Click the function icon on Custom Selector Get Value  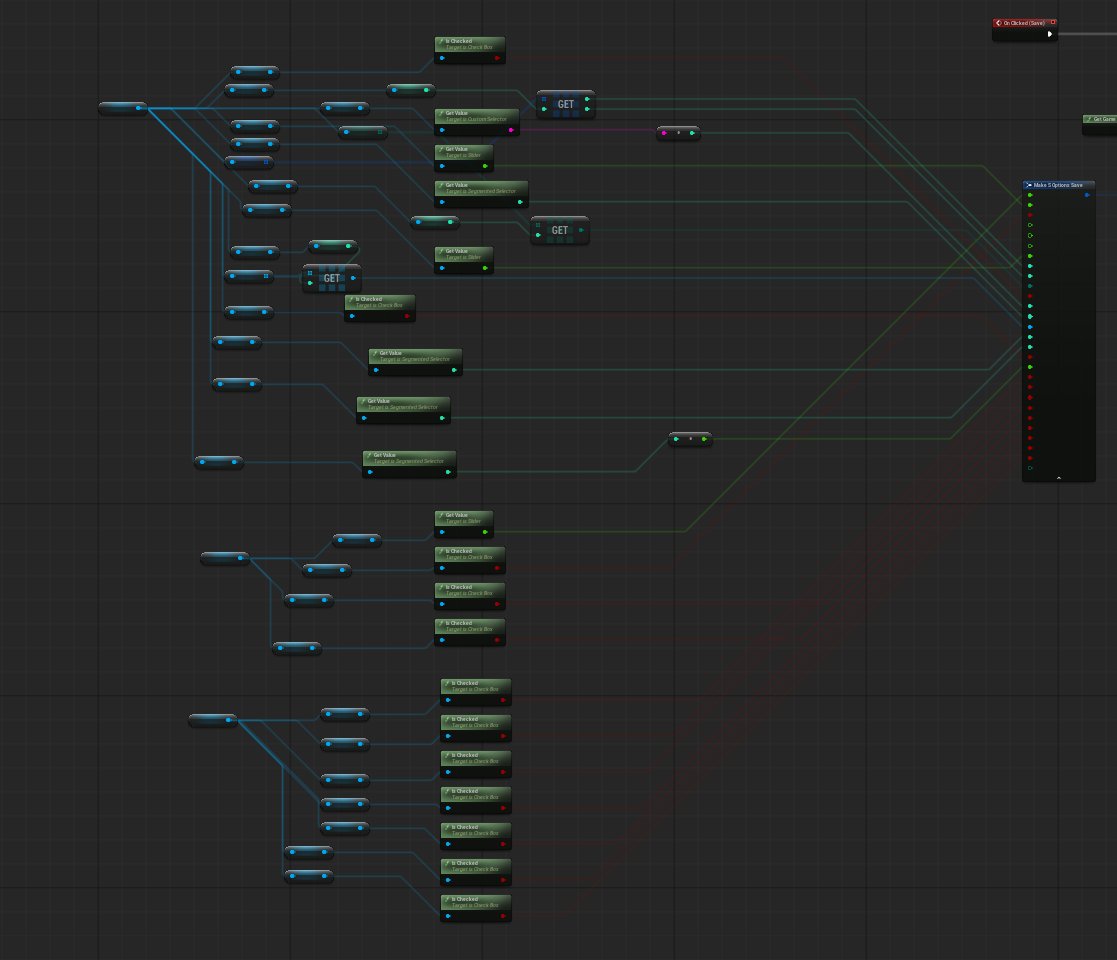pyautogui.click(x=442, y=113)
